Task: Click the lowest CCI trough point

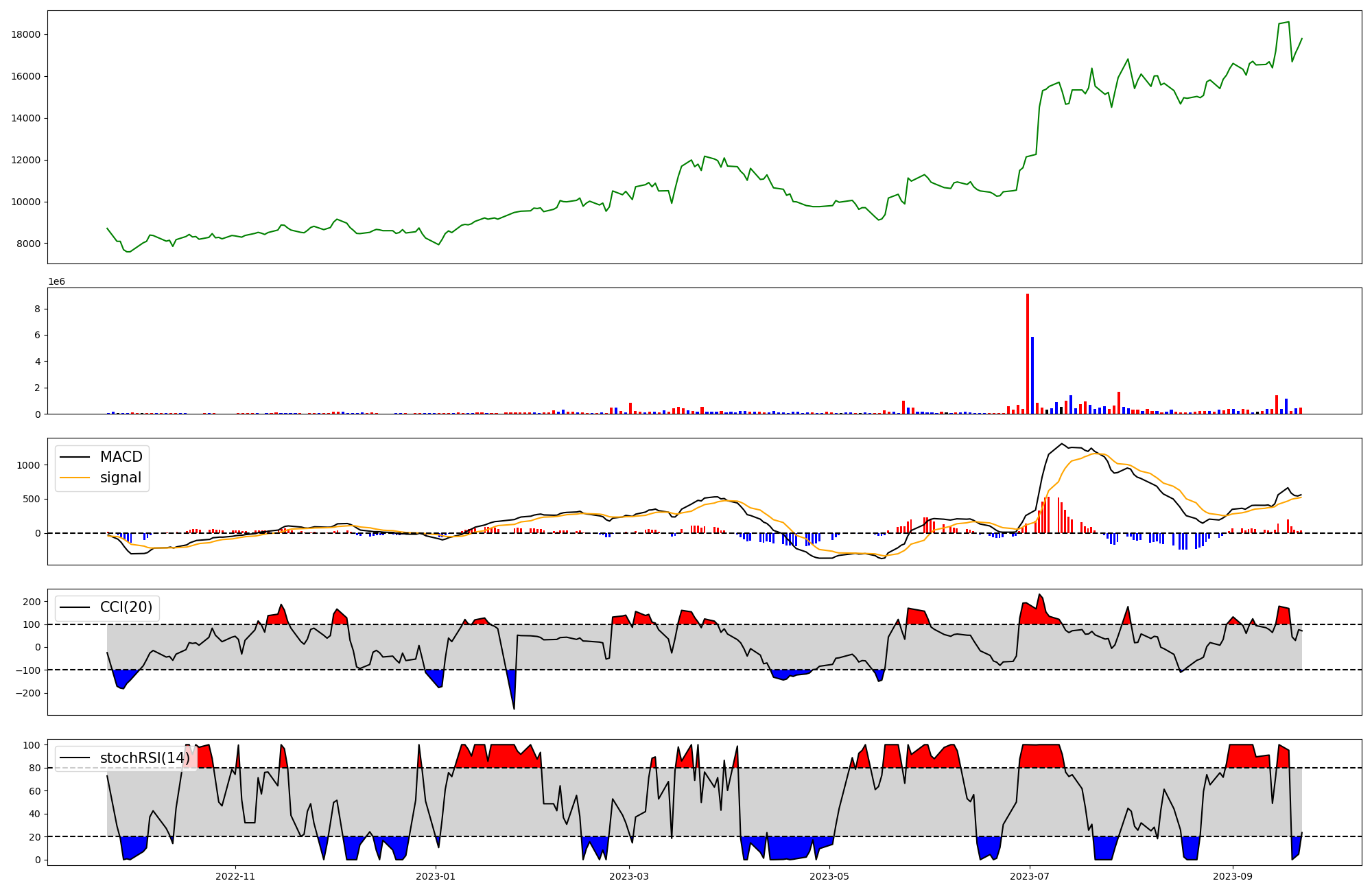Action: pos(514,708)
